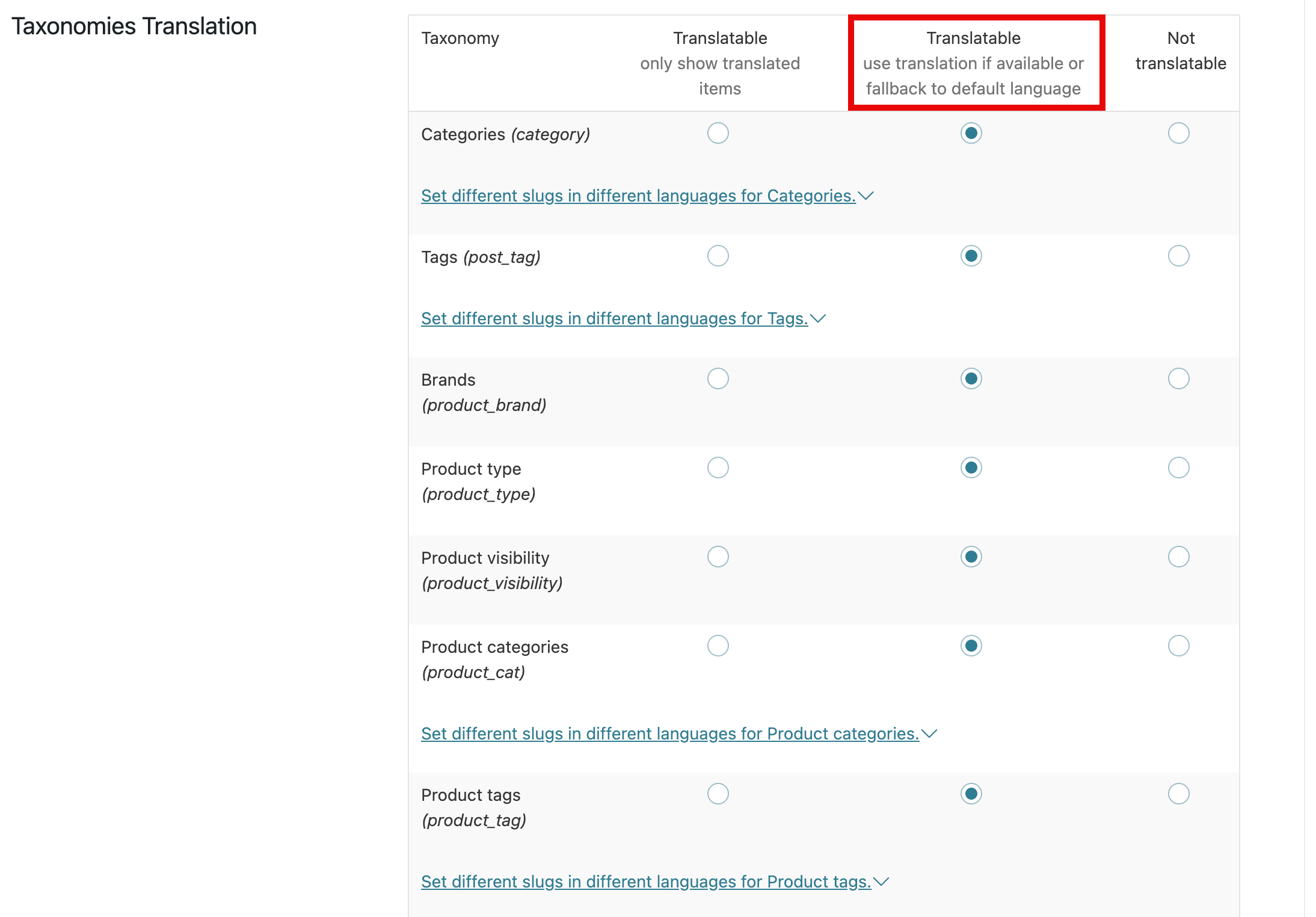This screenshot has height=917, width=1316.
Task: Set Categories taxonomy to Not translatable
Action: point(1178,133)
